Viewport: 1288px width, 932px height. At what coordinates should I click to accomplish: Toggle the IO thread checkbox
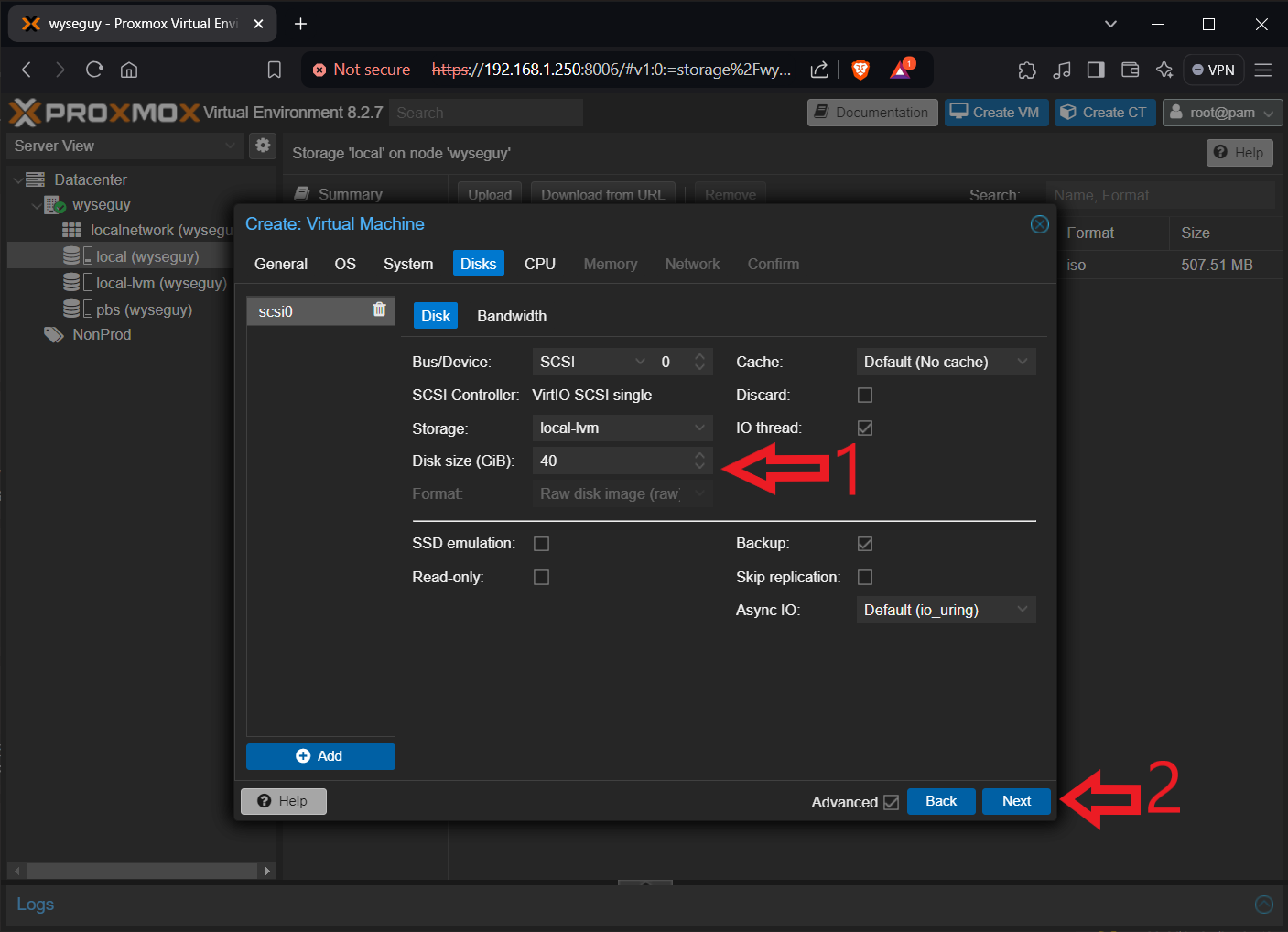[x=865, y=428]
